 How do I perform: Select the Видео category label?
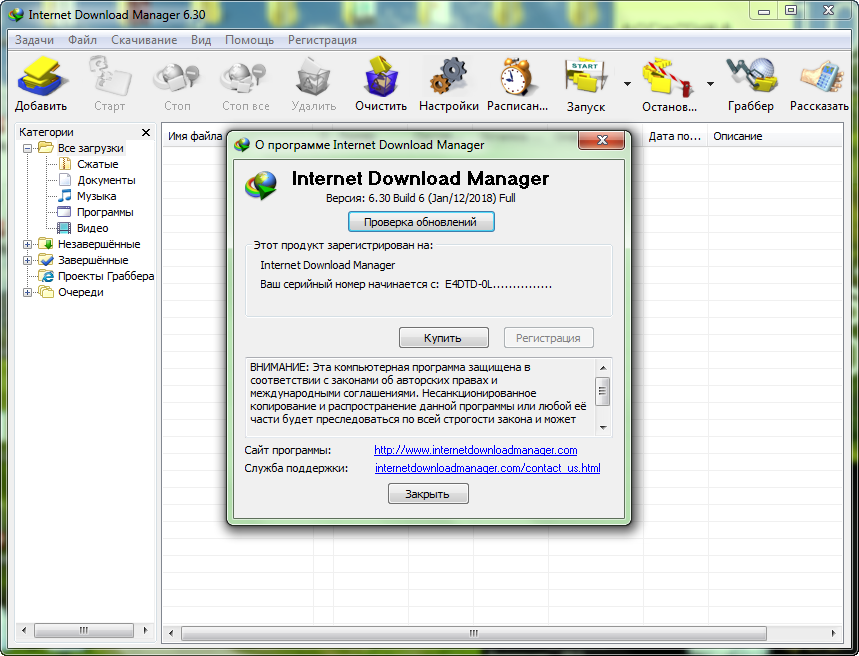click(x=93, y=228)
